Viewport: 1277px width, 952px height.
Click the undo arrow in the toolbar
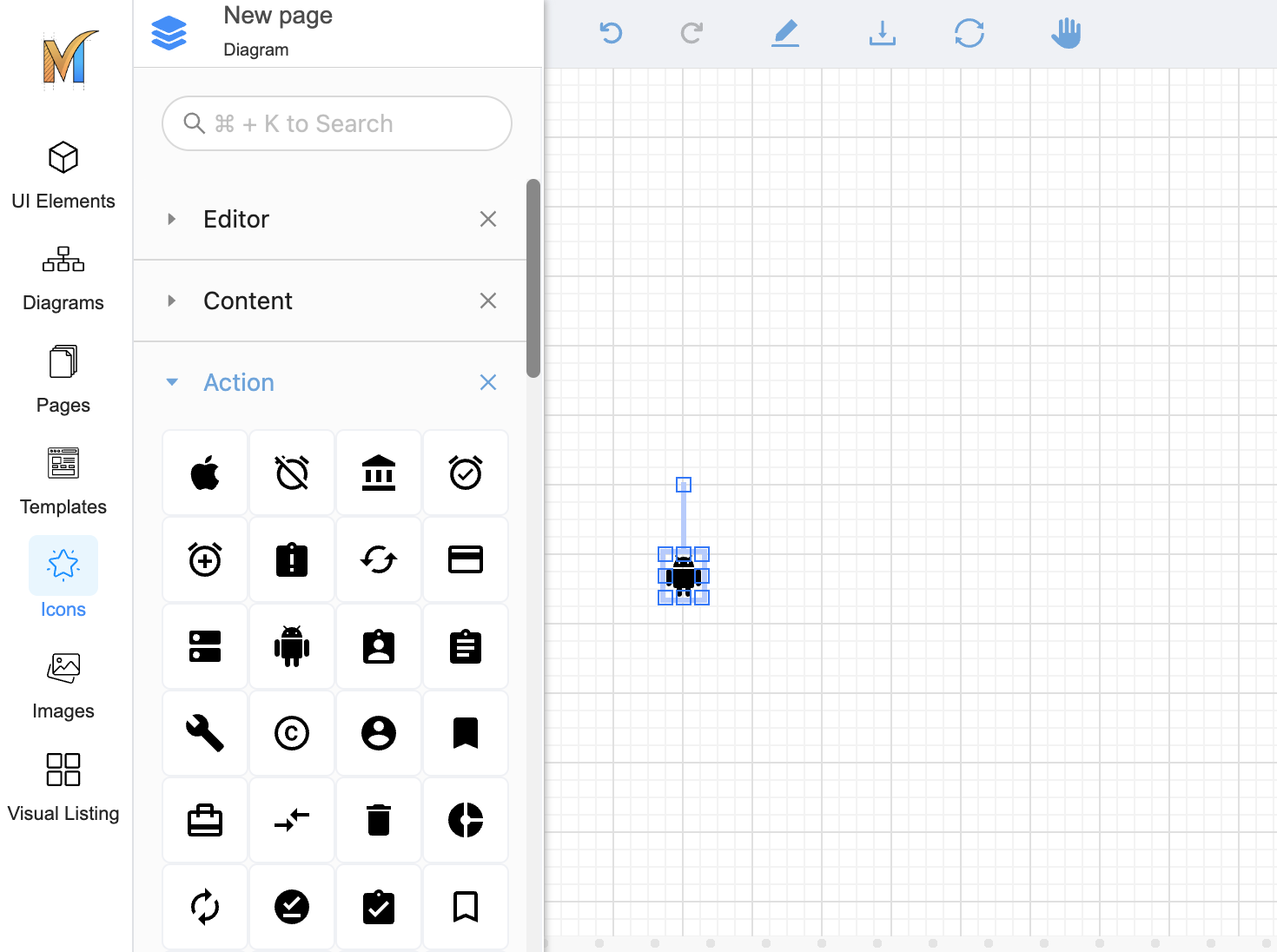pos(612,34)
